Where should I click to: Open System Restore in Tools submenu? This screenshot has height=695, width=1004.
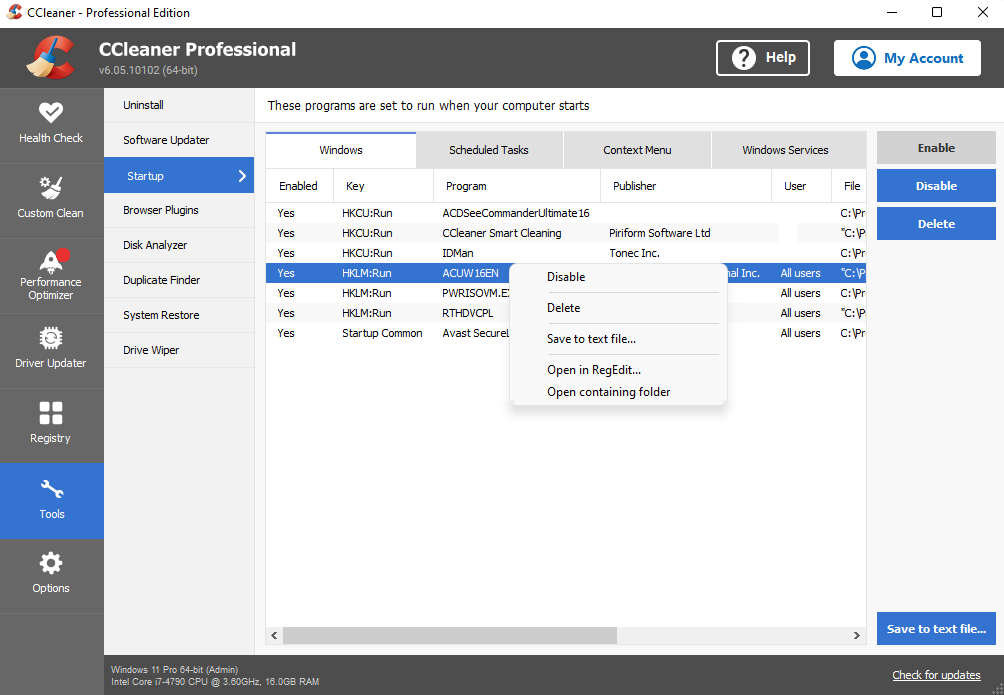pyautogui.click(x=179, y=315)
